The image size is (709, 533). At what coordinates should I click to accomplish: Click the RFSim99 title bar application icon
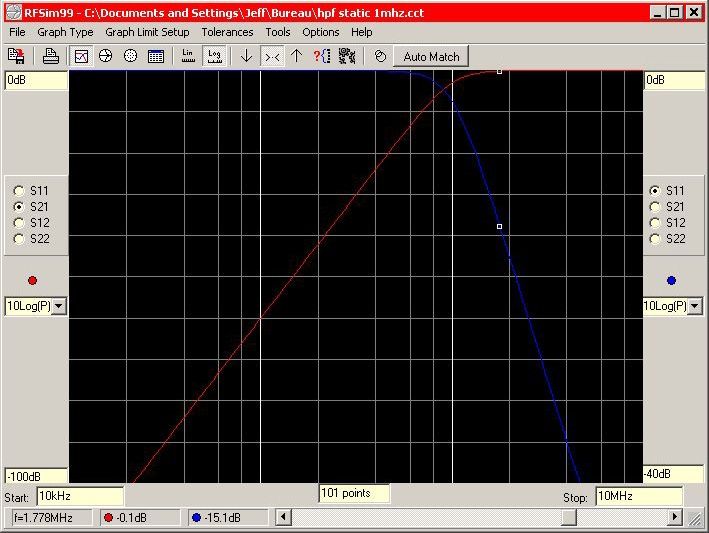[x=14, y=12]
